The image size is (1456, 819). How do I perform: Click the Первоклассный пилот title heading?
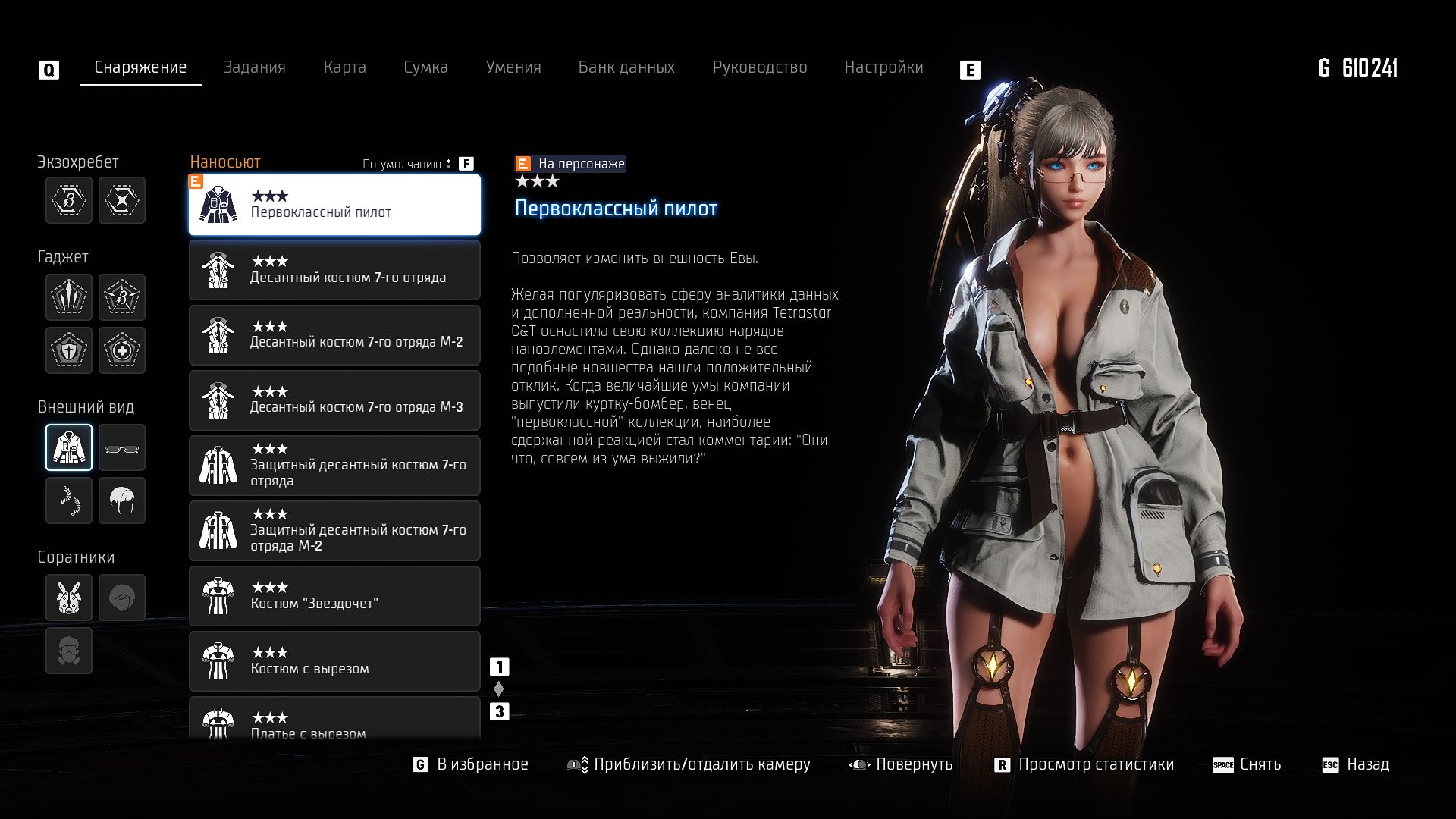click(x=616, y=209)
